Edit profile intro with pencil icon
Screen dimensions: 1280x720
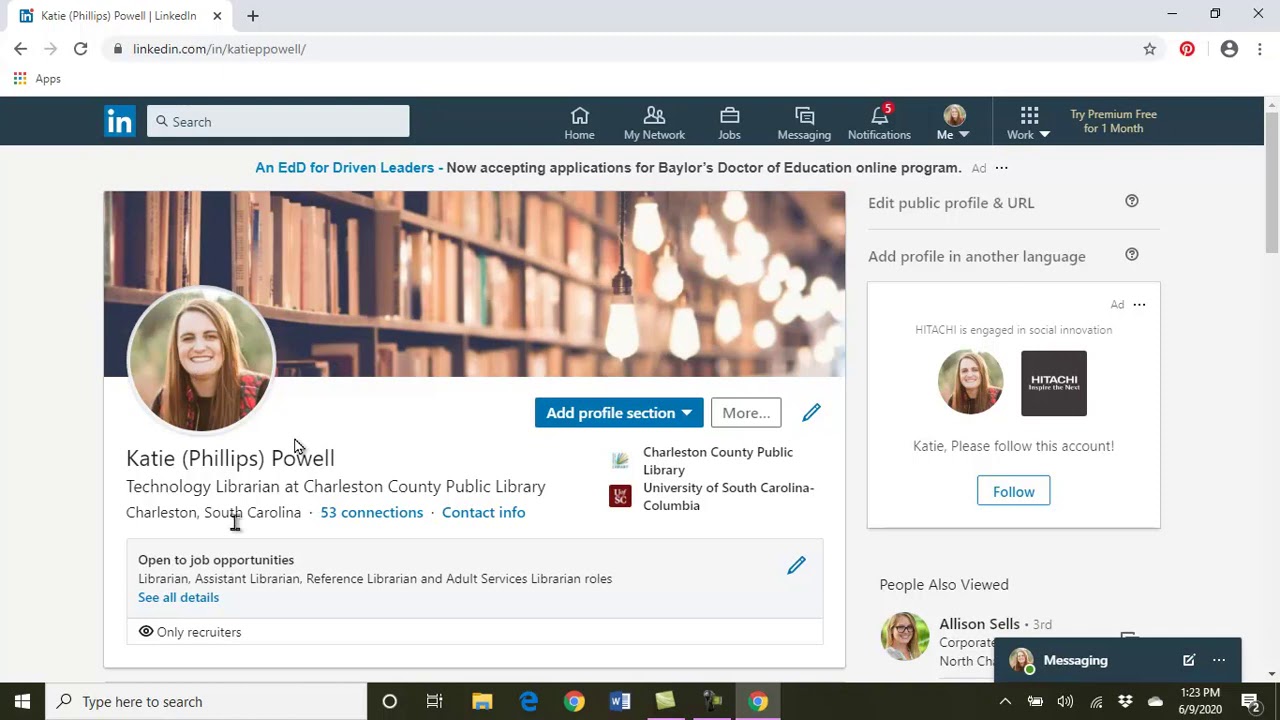[x=811, y=412]
